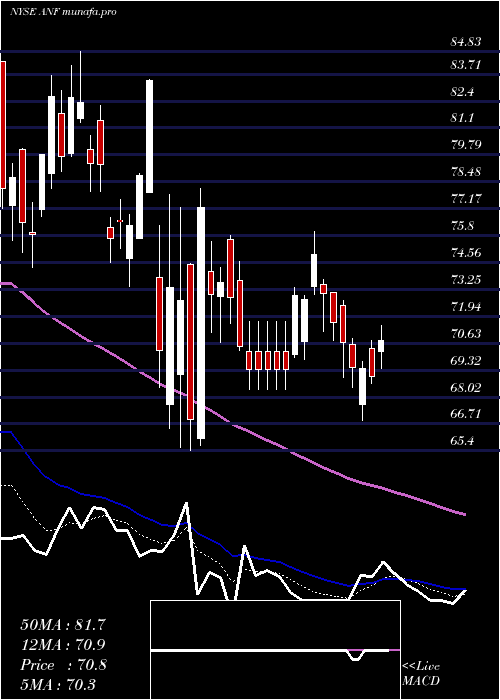Click the 50MA : 81.7 readout
Image resolution: width=500 pixels, height=700 pixels.
tap(63, 625)
